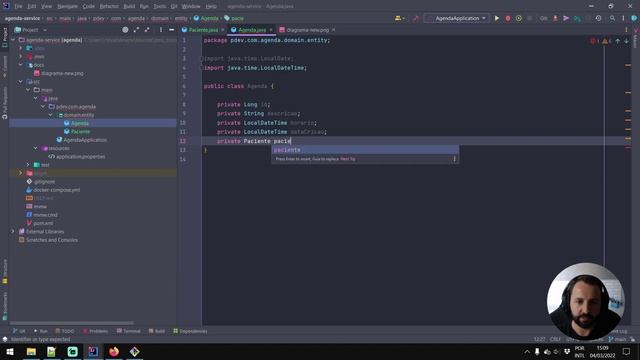Select opened file locate icon in Project panel
The image size is (640, 360).
[125, 30]
